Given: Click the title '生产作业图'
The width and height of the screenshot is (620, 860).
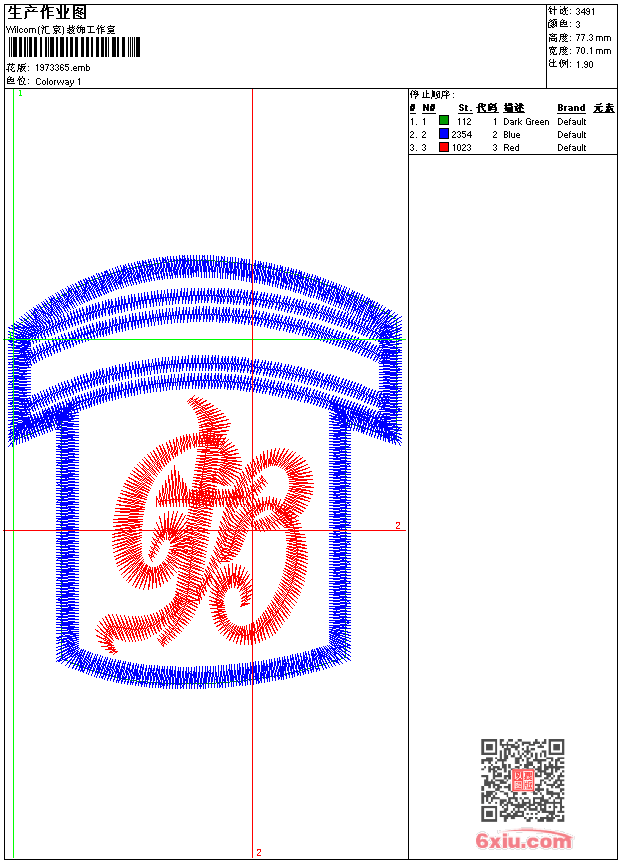Looking at the screenshot, I should pyautogui.click(x=47, y=13).
